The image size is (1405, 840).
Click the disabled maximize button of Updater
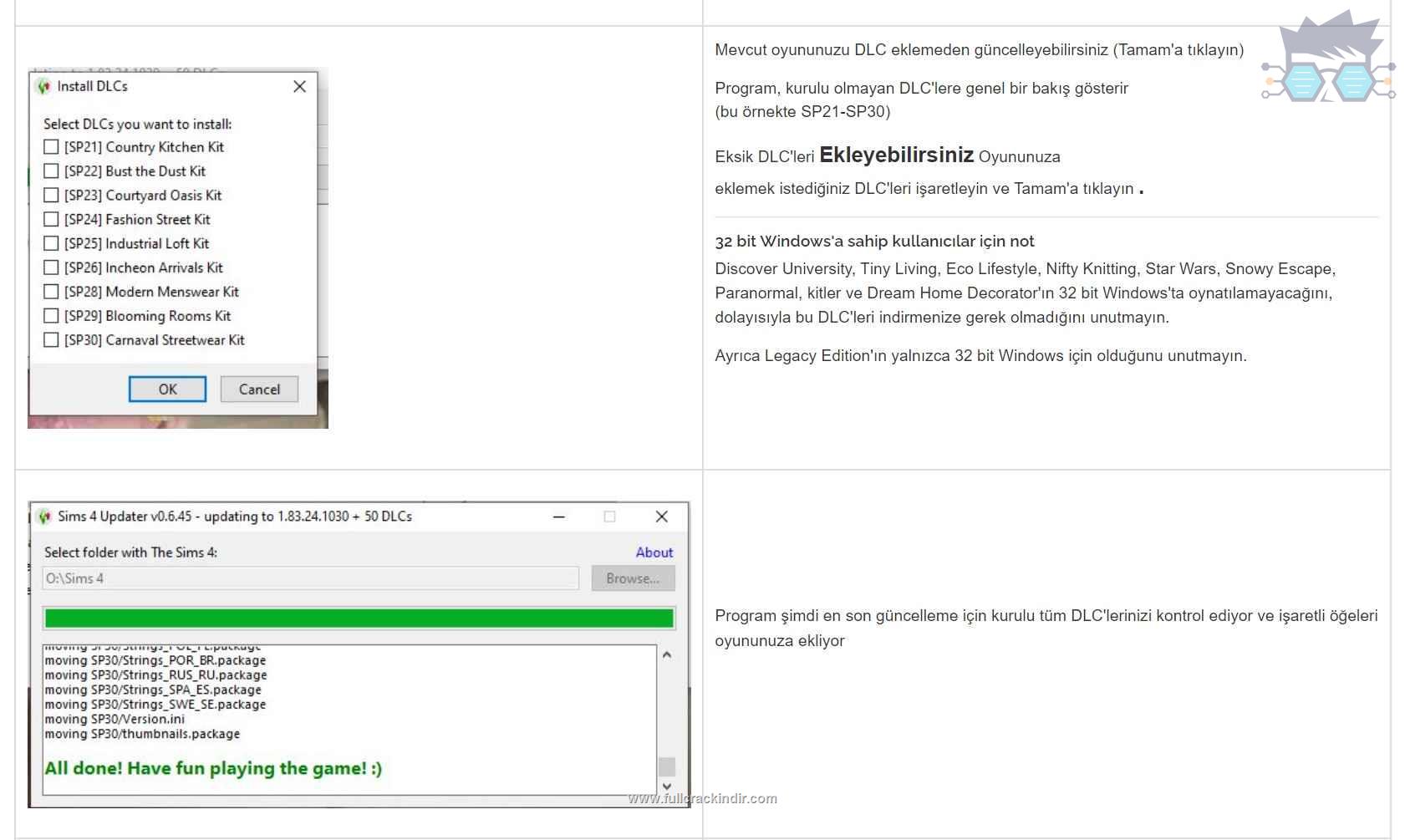pyautogui.click(x=610, y=517)
